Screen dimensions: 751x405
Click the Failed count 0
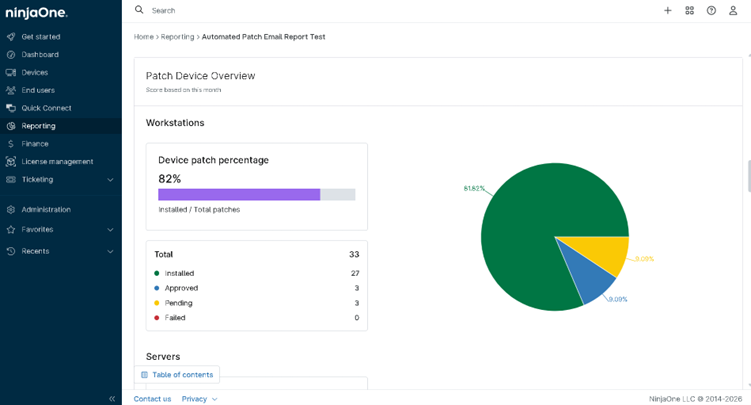tap(357, 317)
